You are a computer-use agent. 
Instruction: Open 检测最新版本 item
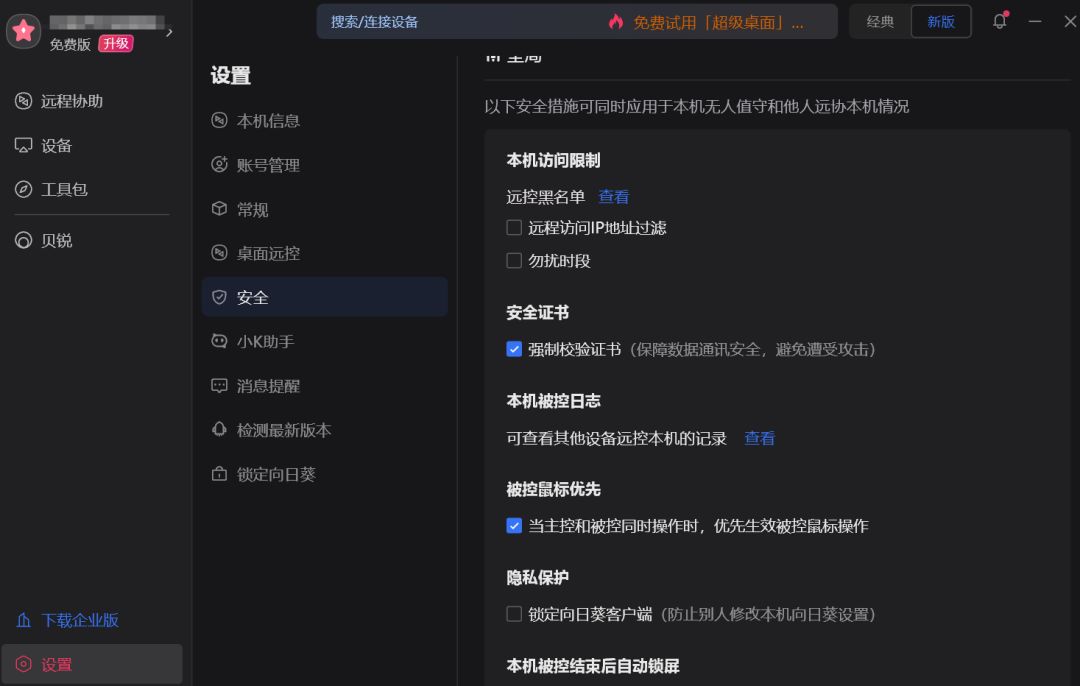click(x=325, y=429)
